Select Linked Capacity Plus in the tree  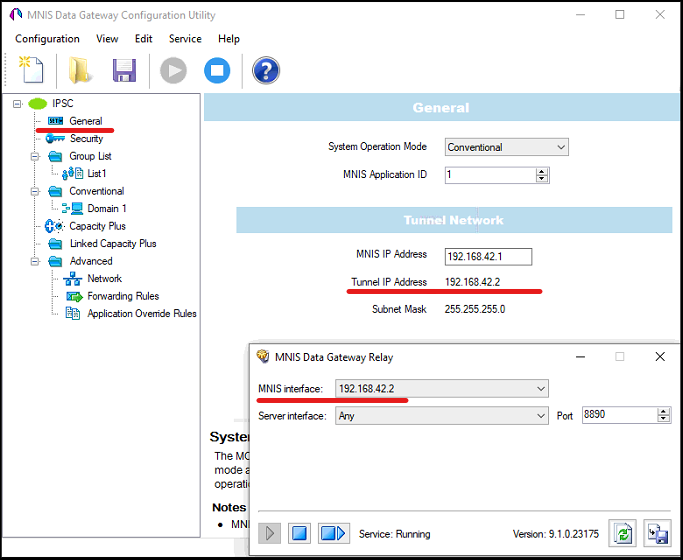coord(113,243)
